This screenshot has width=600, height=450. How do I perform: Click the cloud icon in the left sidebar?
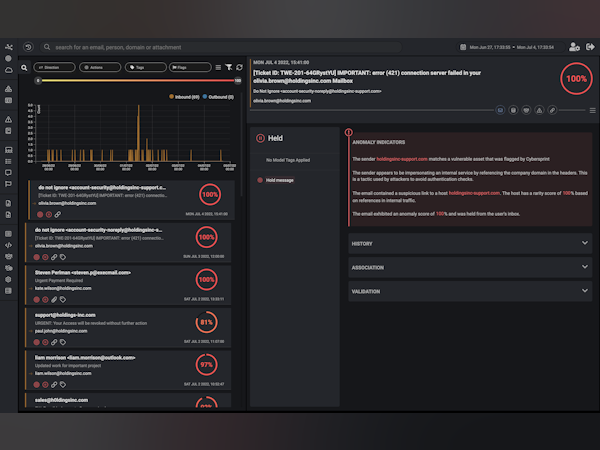[8, 70]
